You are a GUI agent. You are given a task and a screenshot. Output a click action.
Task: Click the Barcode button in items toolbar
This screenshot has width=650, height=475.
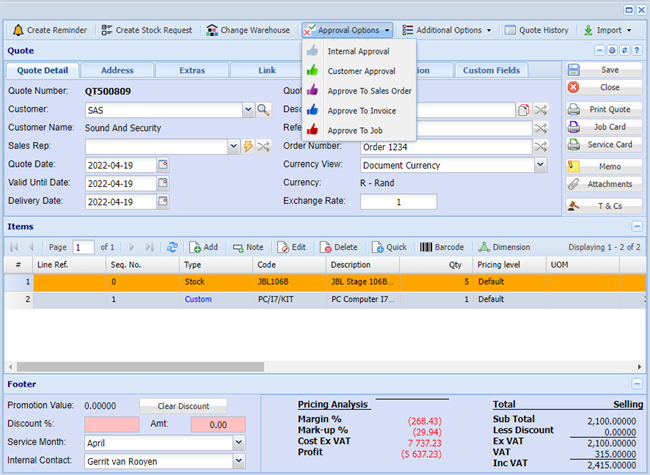[x=441, y=247]
